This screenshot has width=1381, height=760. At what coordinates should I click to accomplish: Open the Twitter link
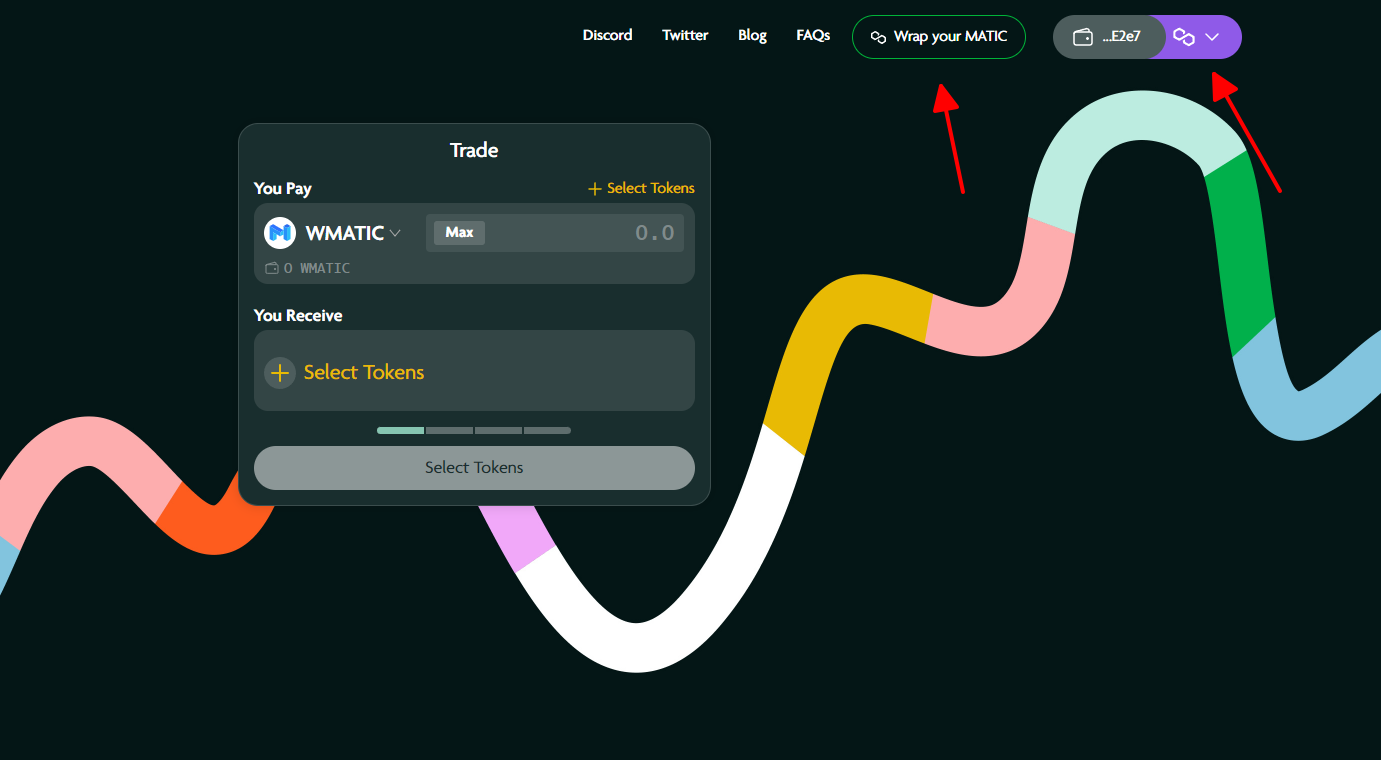[685, 35]
